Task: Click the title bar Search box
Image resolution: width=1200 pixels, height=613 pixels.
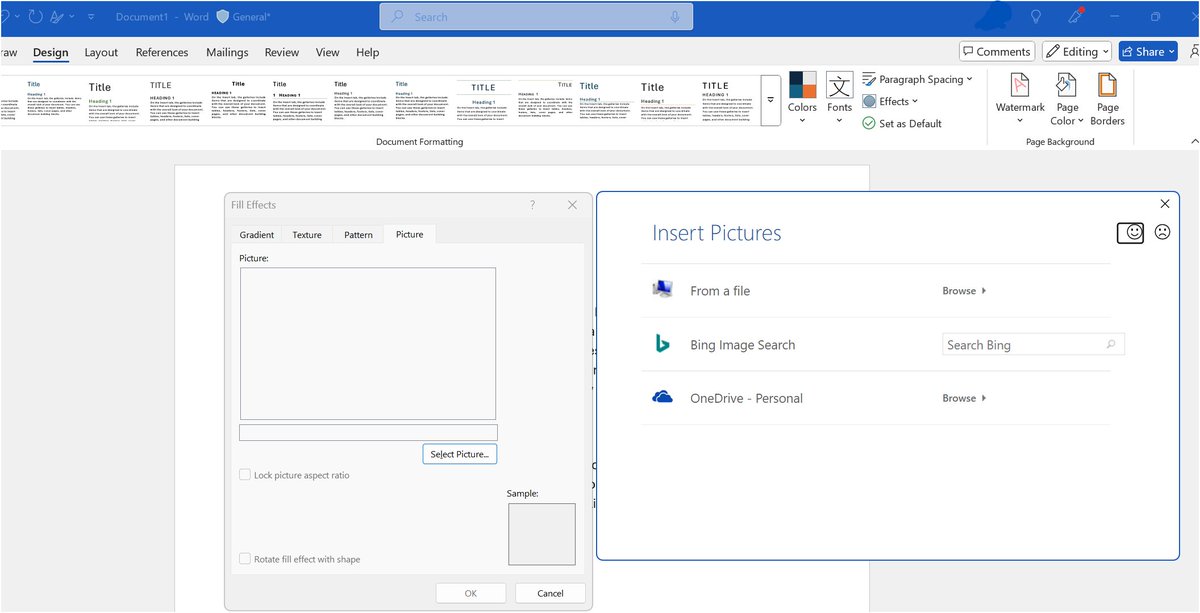Action: pos(537,17)
